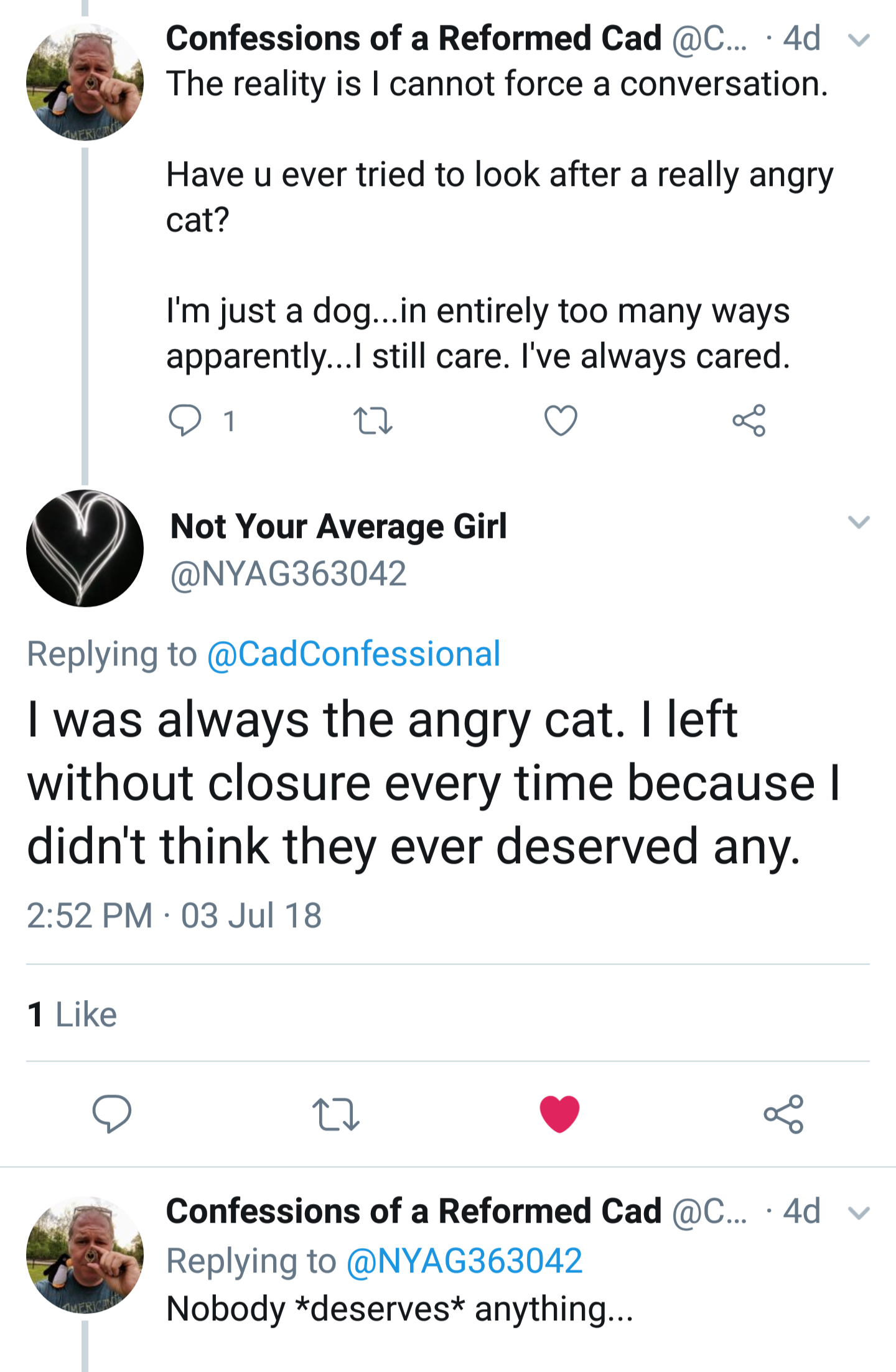Image resolution: width=896 pixels, height=1372 pixels.
Task: Open Not Your Average Girl display name
Action: click(338, 526)
